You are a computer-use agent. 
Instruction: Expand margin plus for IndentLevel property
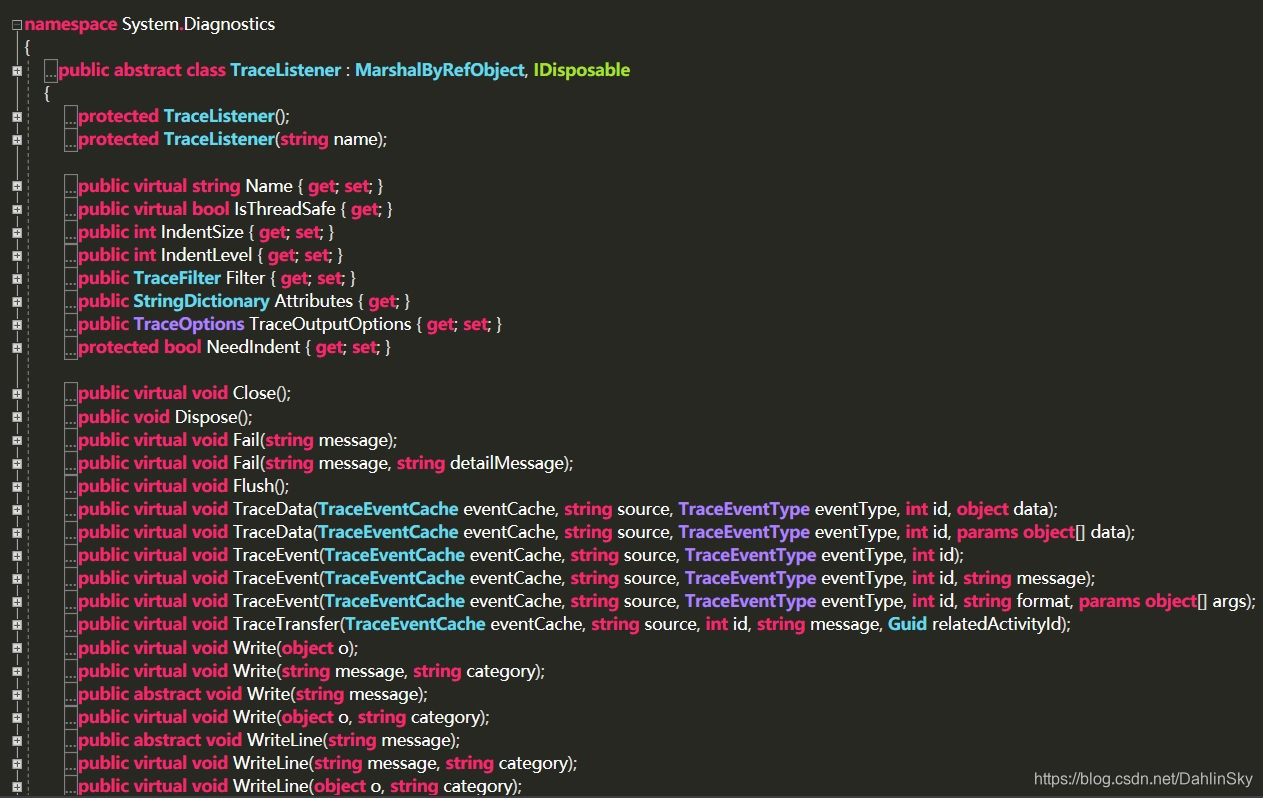tap(17, 255)
